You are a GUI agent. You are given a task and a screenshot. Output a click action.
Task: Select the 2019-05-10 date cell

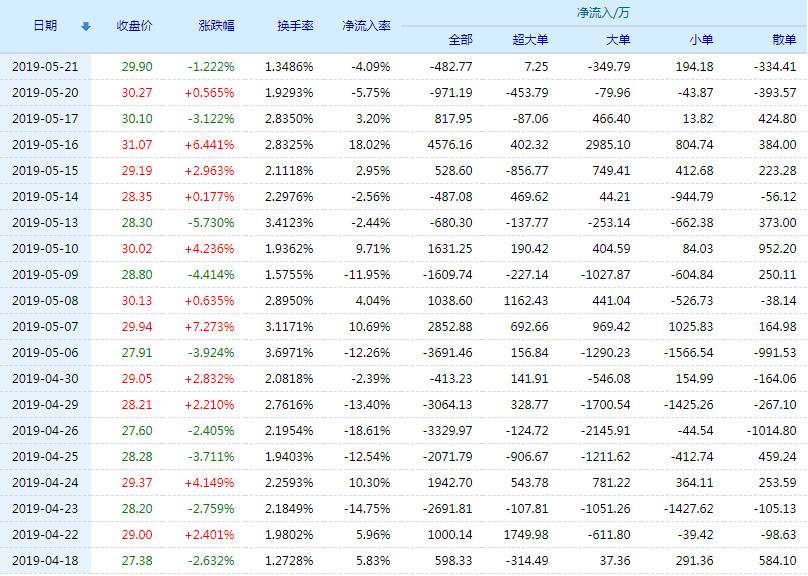[x=45, y=248]
